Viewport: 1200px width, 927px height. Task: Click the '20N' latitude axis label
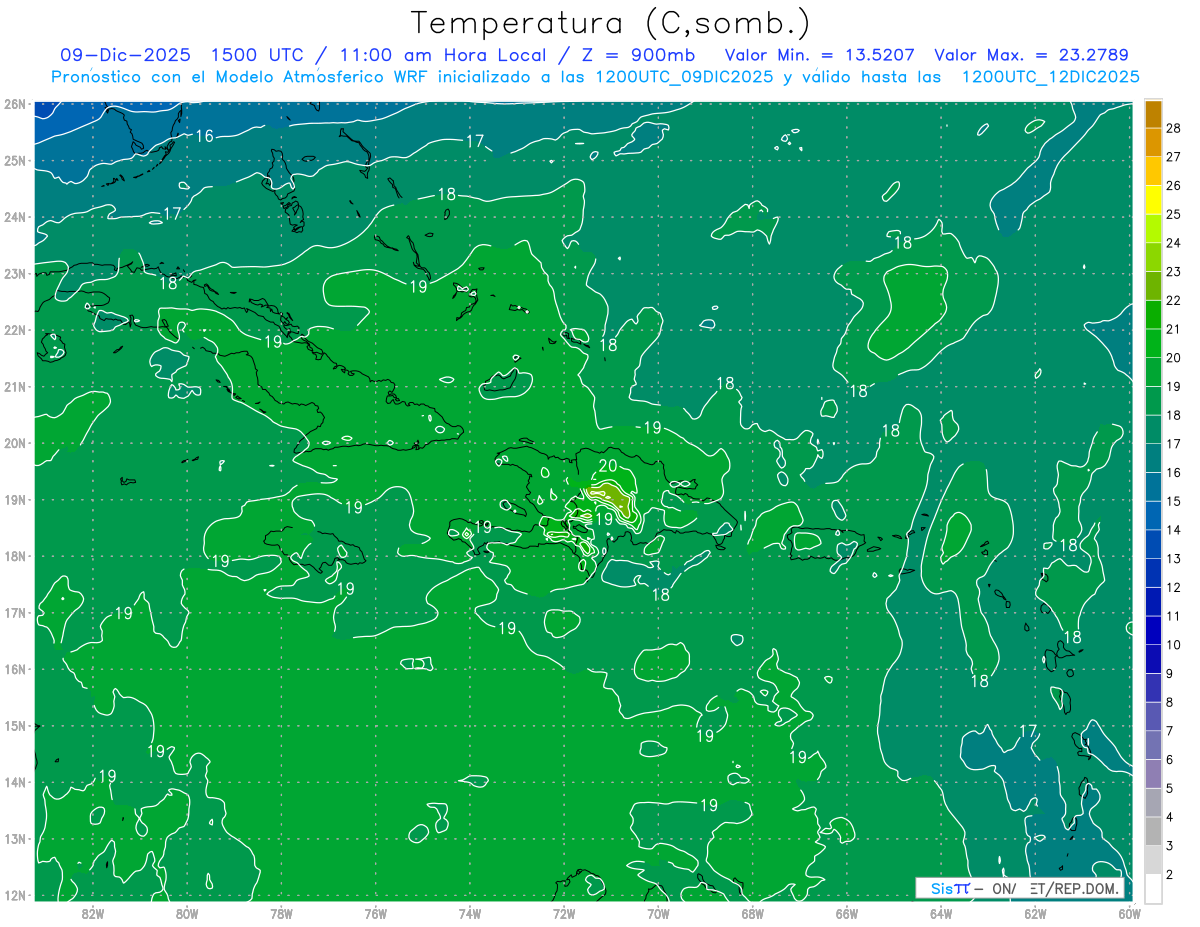tap(14, 443)
